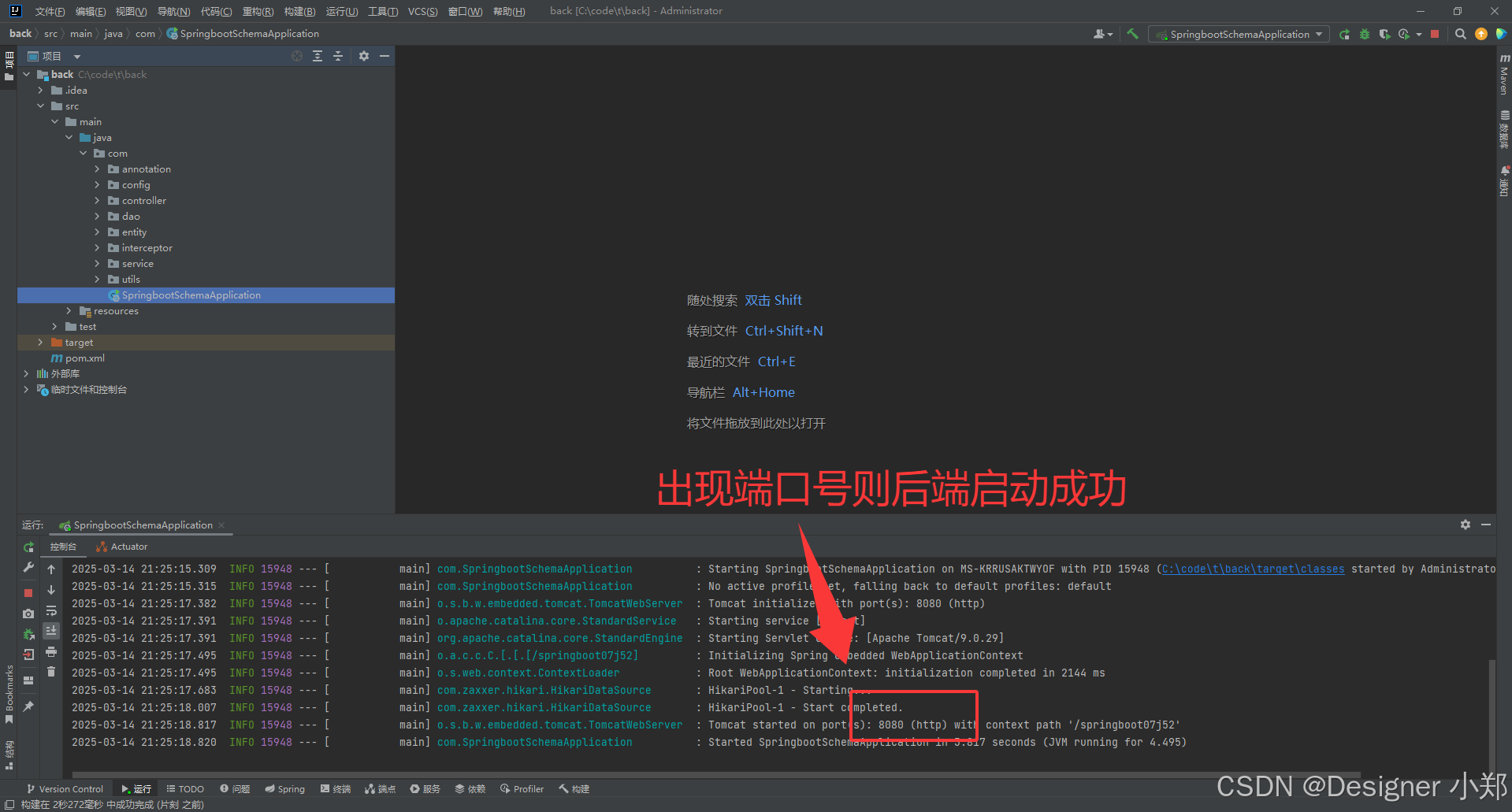Click the restore layout icon in run panel
The width and height of the screenshot is (1512, 812).
pos(28,680)
